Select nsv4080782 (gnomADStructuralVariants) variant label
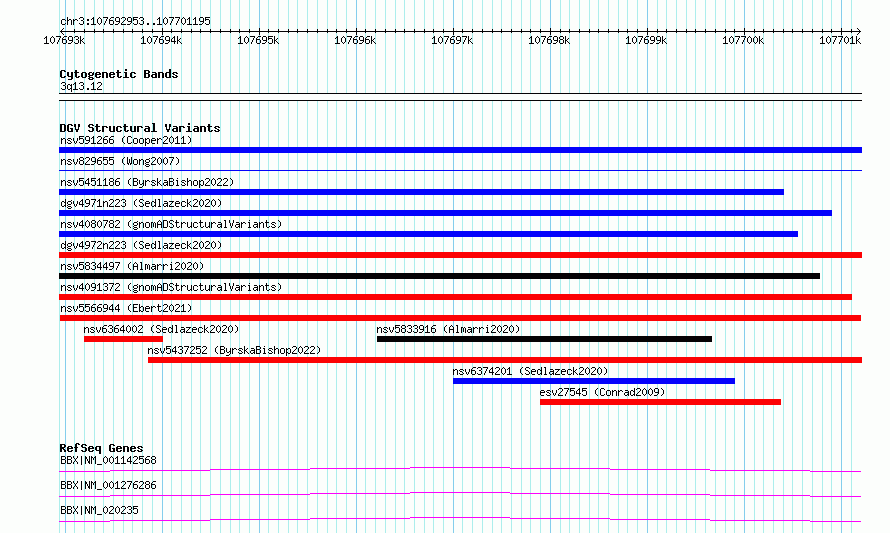The image size is (890, 533). coord(171,224)
